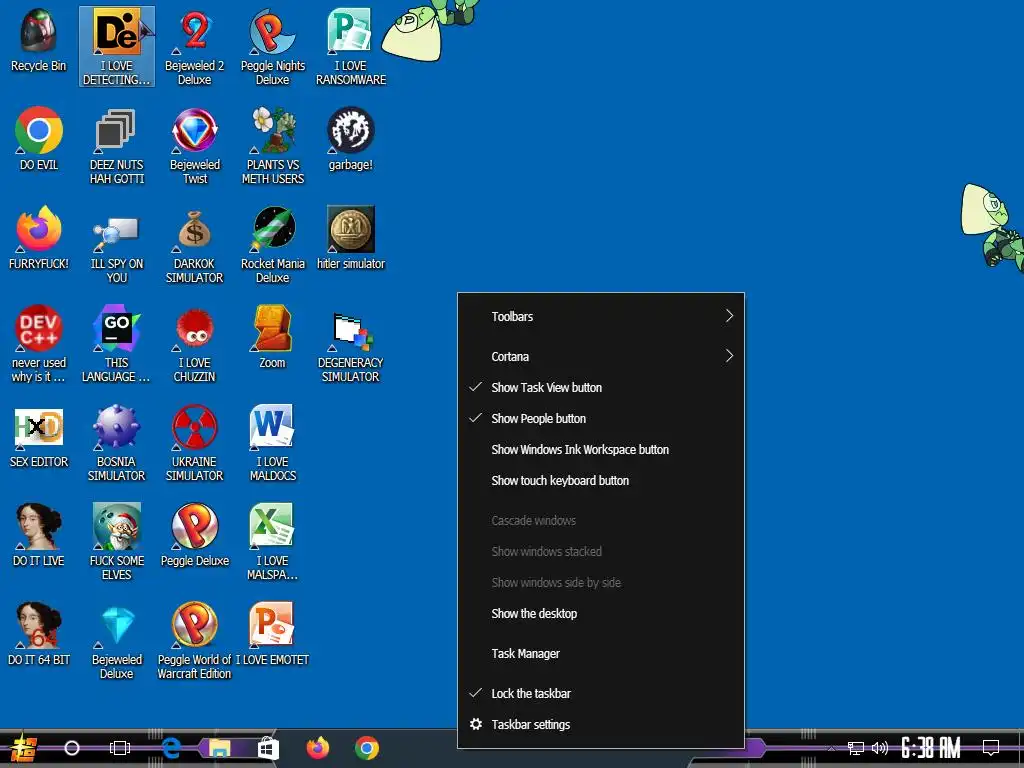Select the Rocket Mania Deluxe shortcut
This screenshot has width=1024, height=768.
[x=272, y=246]
